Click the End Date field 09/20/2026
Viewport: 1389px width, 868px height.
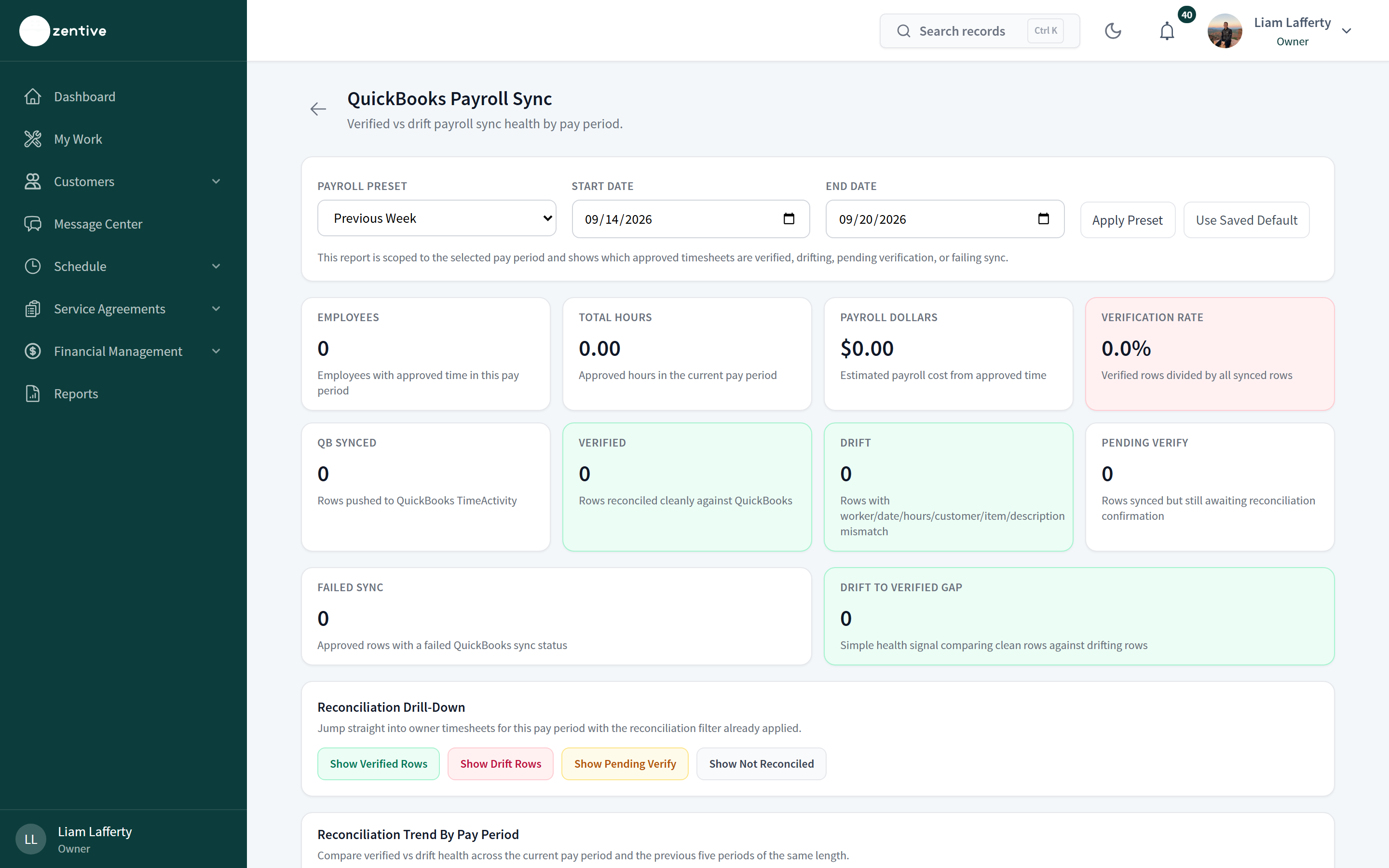945,219
